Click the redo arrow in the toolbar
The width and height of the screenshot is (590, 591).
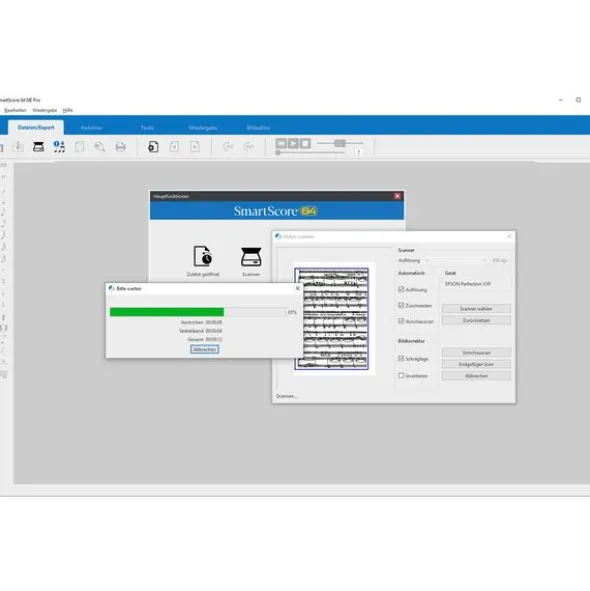click(x=248, y=147)
